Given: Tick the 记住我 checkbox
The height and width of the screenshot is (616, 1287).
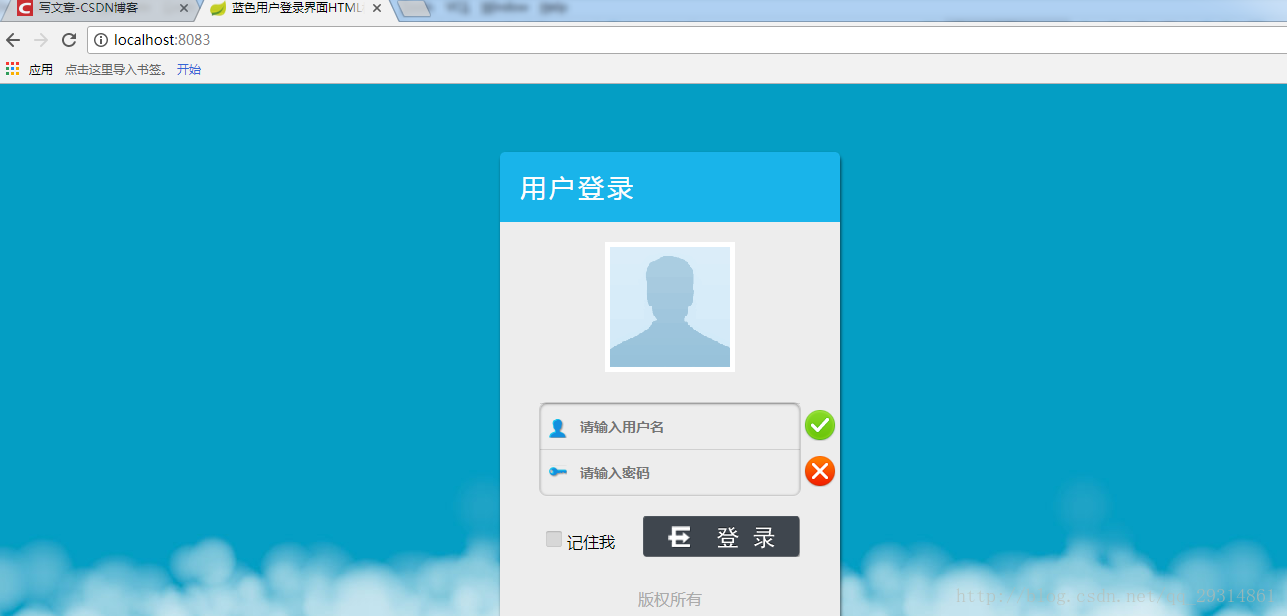Looking at the screenshot, I should pos(554,539).
